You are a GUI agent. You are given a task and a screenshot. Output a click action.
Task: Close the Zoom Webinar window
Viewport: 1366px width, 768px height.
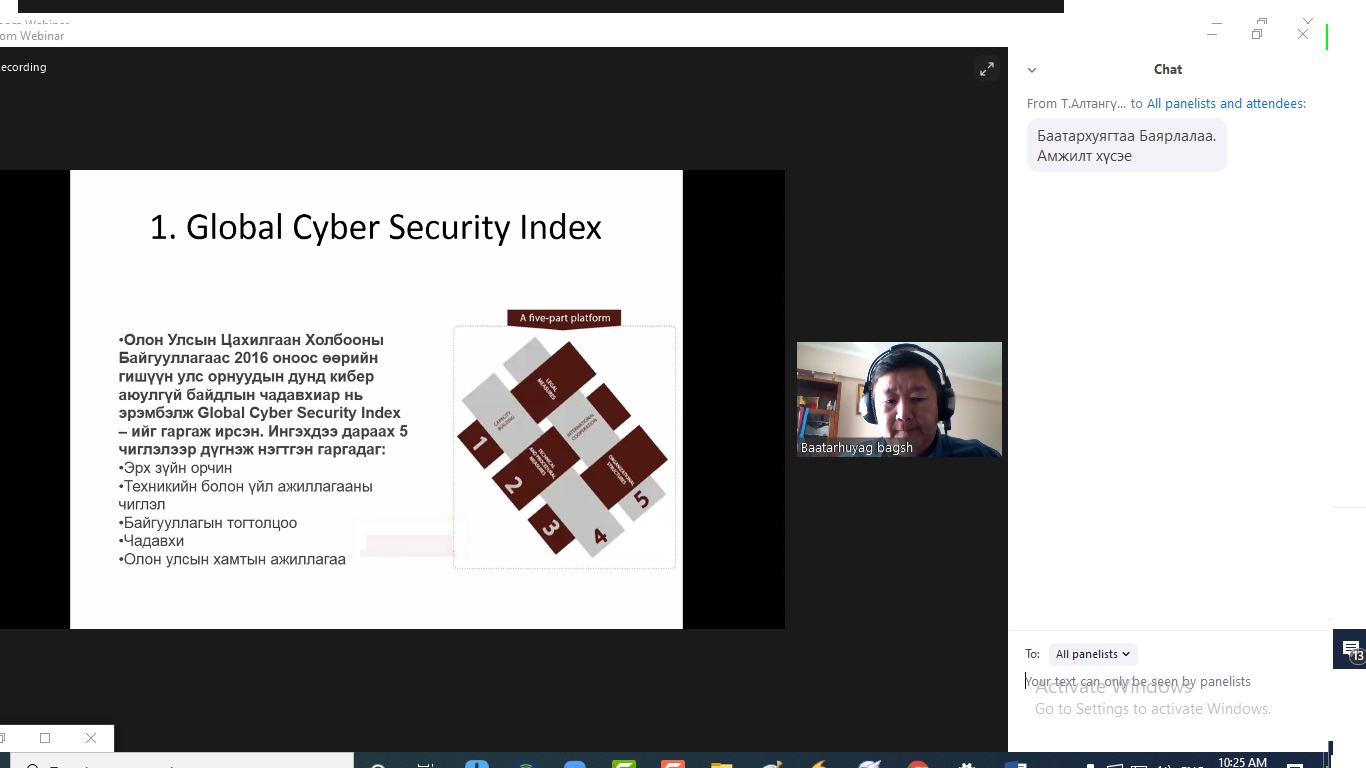[x=1303, y=34]
